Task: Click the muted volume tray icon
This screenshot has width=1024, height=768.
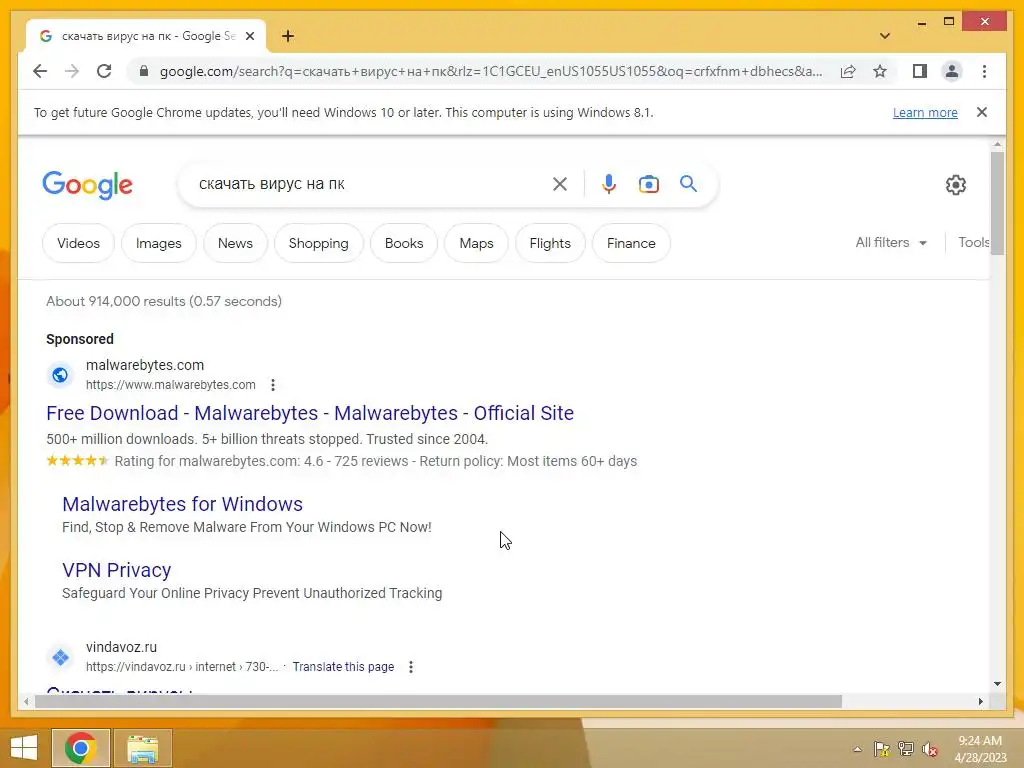Action: point(930,749)
